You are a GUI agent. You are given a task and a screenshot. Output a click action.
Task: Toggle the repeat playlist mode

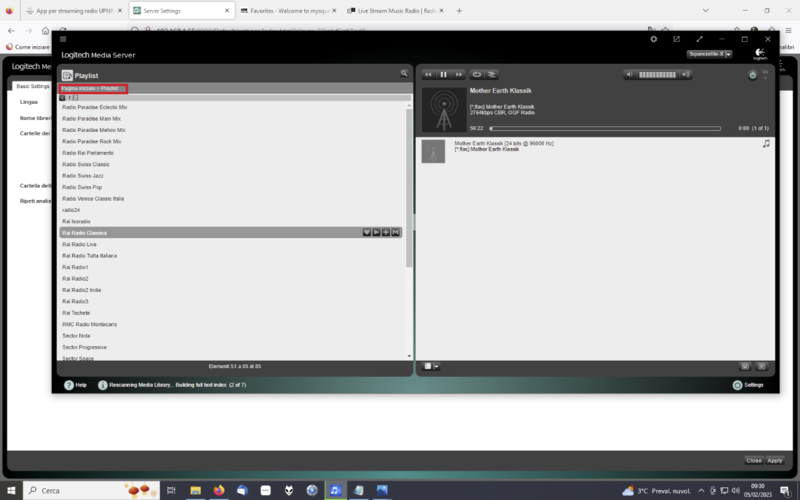click(477, 74)
